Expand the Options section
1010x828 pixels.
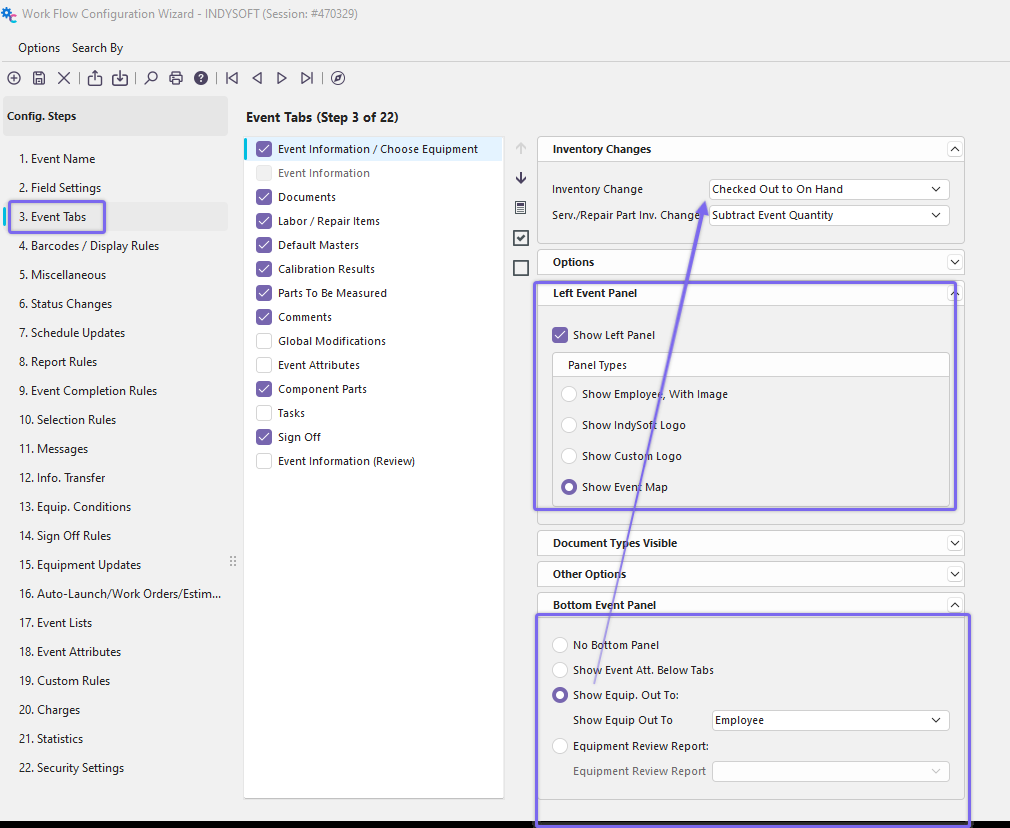[954, 262]
